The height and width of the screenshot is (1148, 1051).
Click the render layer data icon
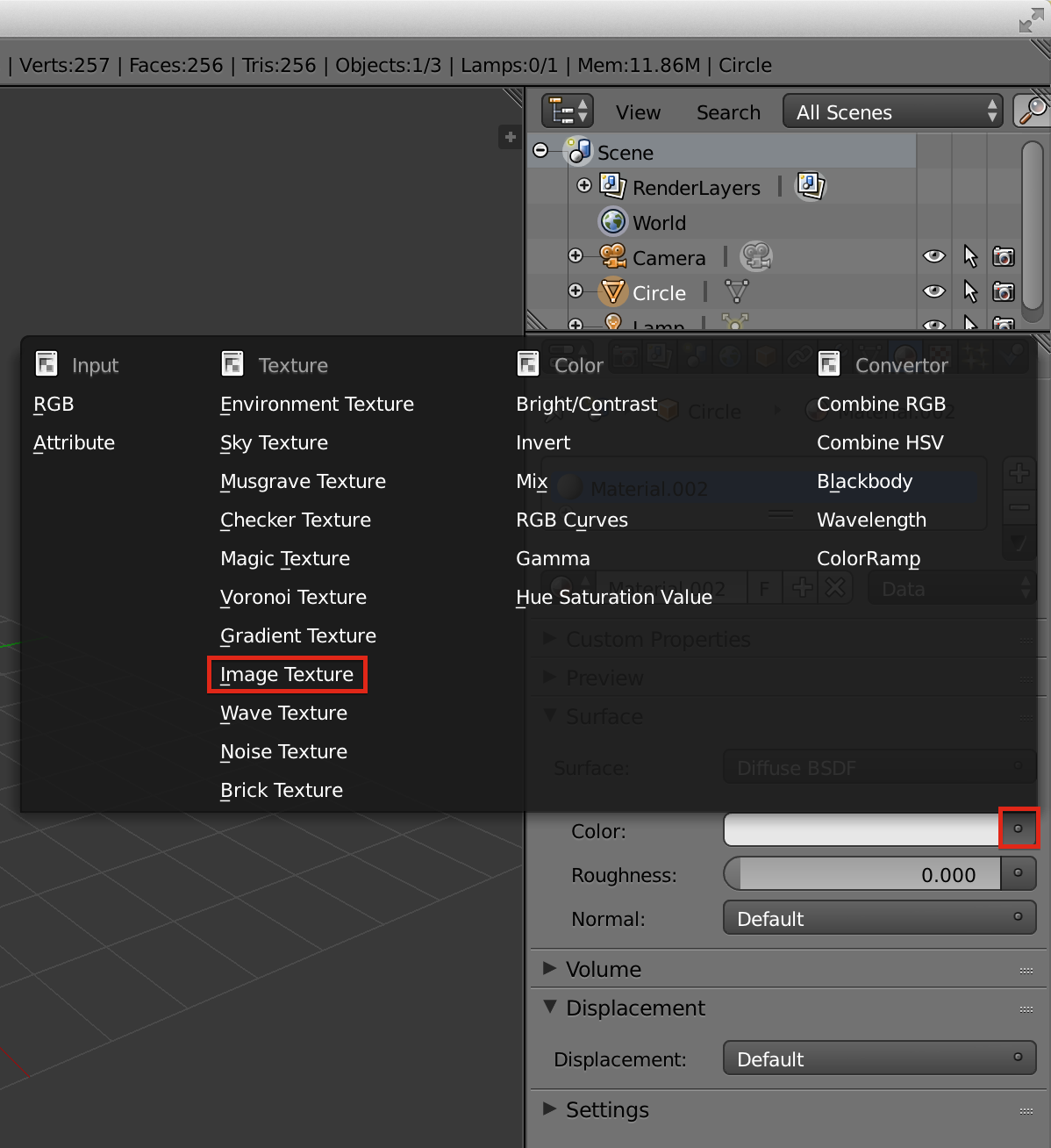pos(811,185)
